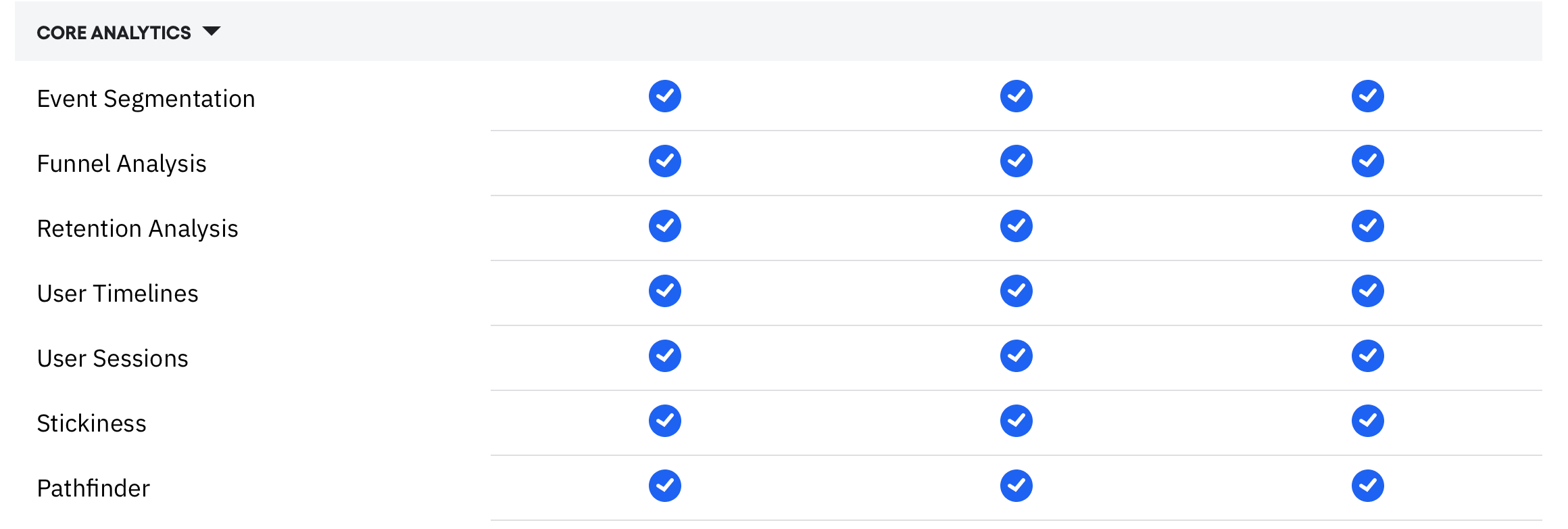The height and width of the screenshot is (529, 1568).
Task: Click Event Segmentation third column checkmark
Action: [x=1367, y=96]
